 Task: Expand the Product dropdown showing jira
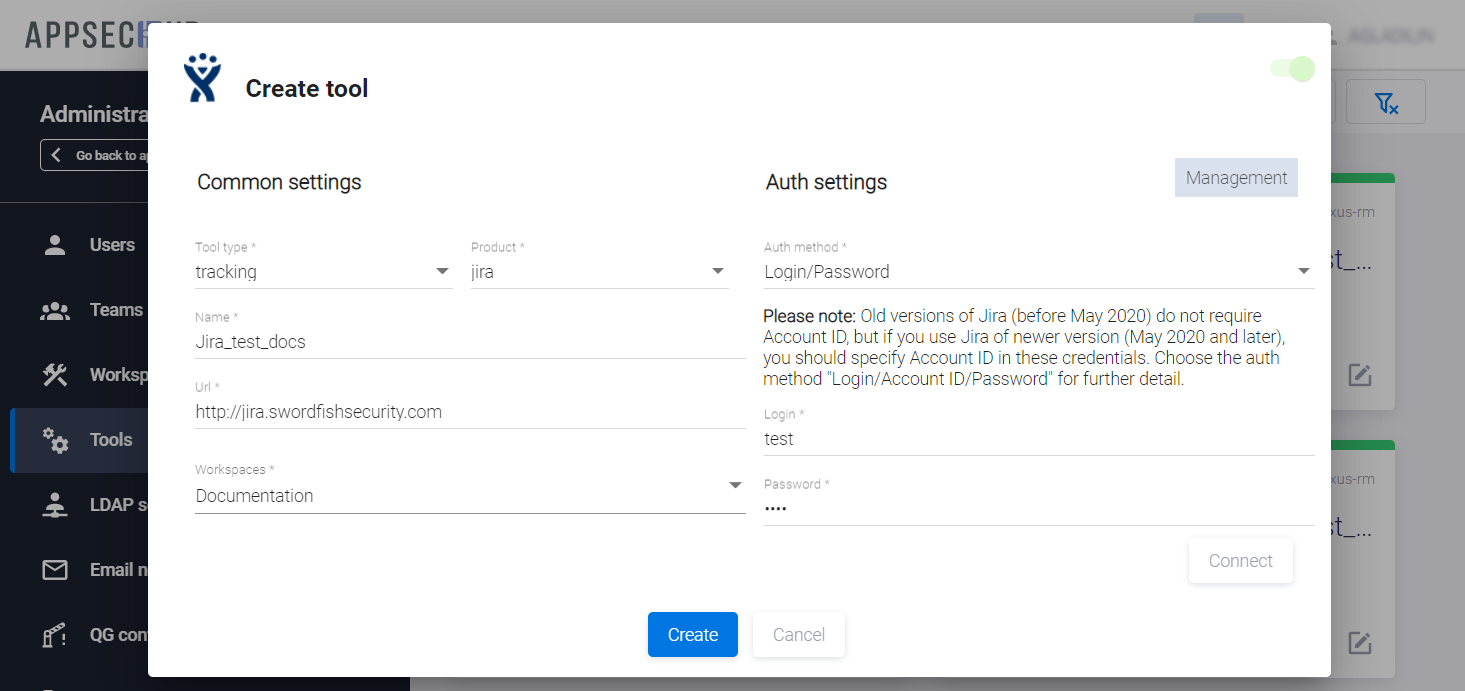pyautogui.click(x=598, y=272)
